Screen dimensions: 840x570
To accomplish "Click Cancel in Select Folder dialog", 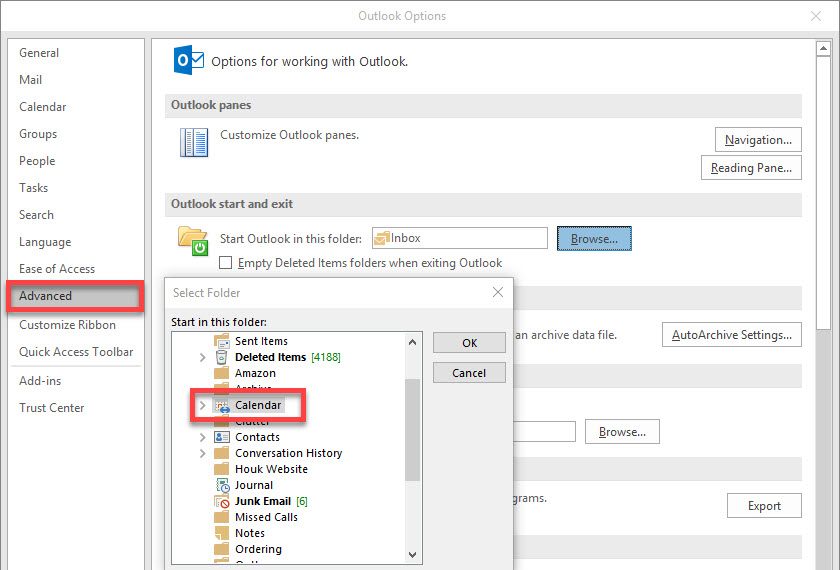I will pyautogui.click(x=469, y=373).
